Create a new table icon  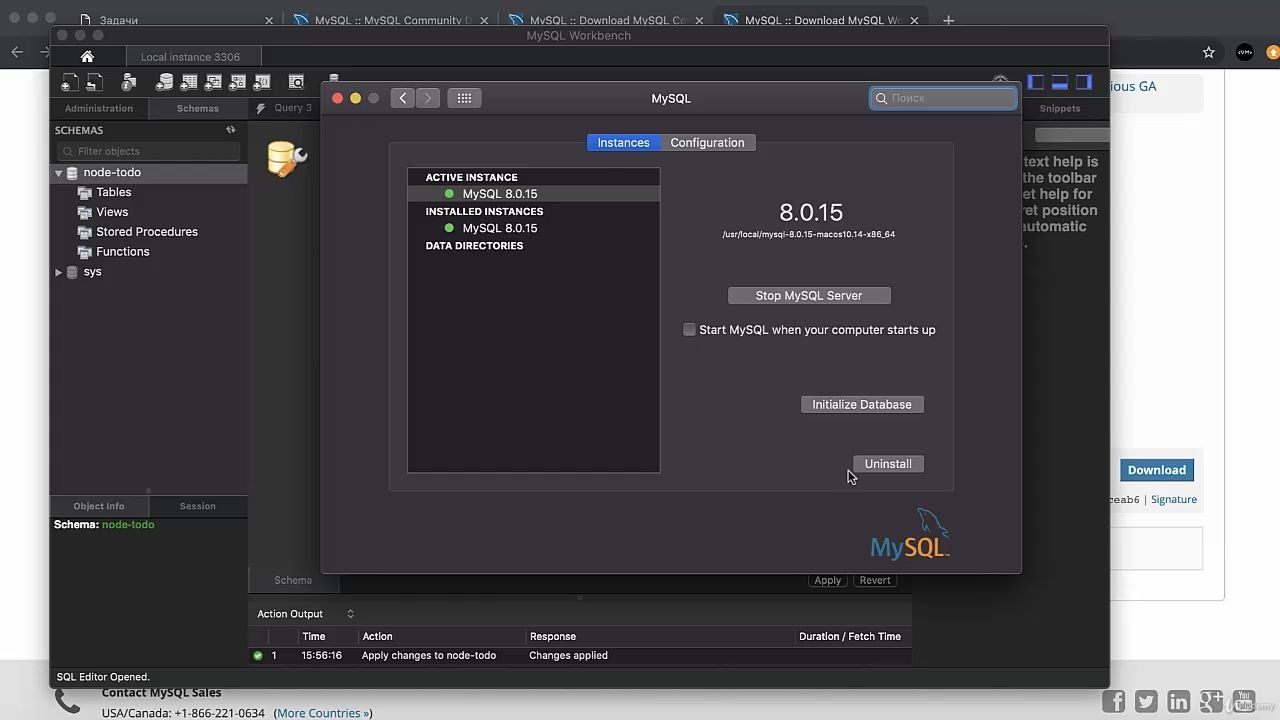tap(188, 83)
